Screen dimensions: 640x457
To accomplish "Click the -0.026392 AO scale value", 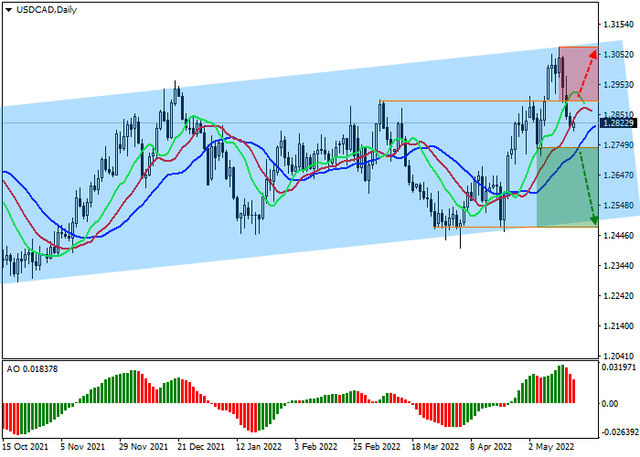I will click(x=618, y=432).
